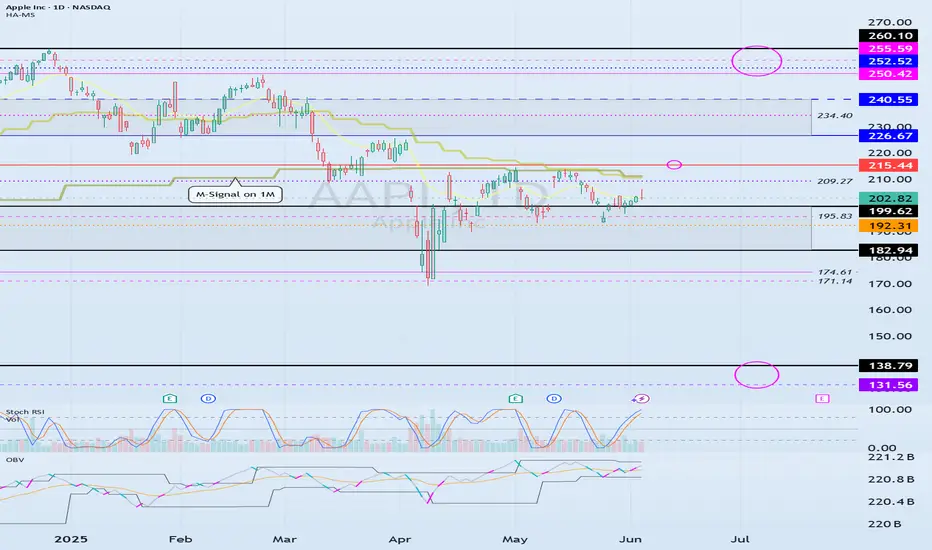The image size is (932, 550).
Task: Select the Stoch RSI indicator label
Action: pos(25,411)
